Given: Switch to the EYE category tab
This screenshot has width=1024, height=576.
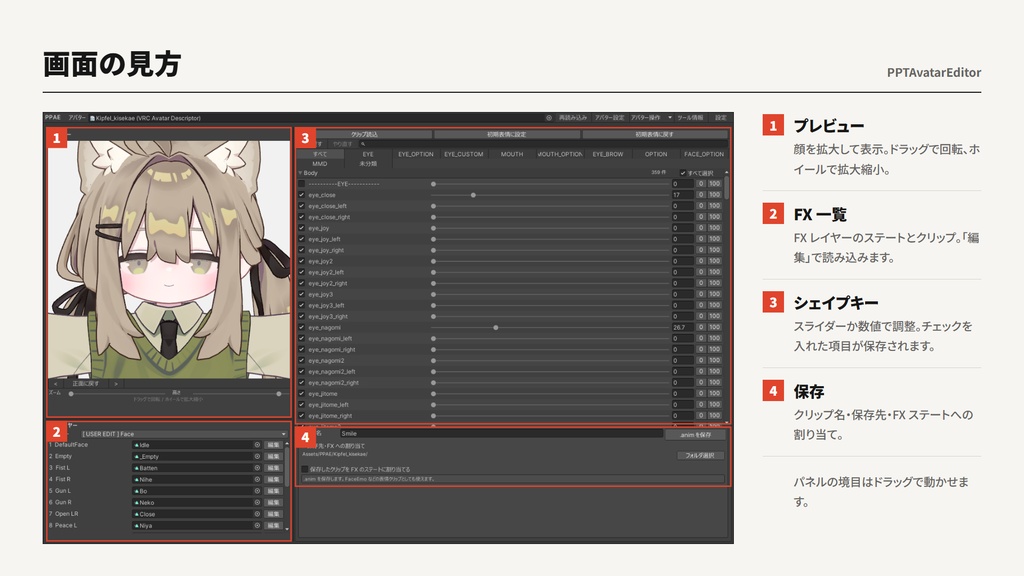Looking at the screenshot, I should (x=368, y=154).
